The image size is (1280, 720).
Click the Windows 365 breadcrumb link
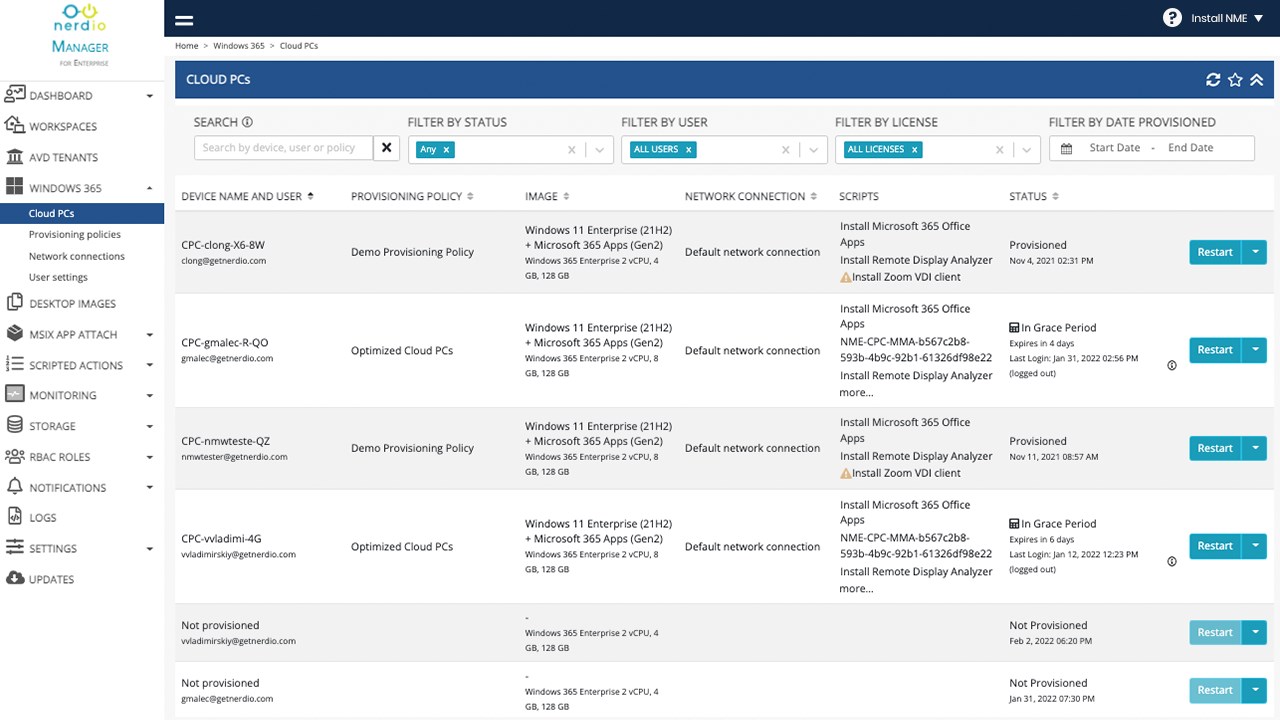coord(239,46)
